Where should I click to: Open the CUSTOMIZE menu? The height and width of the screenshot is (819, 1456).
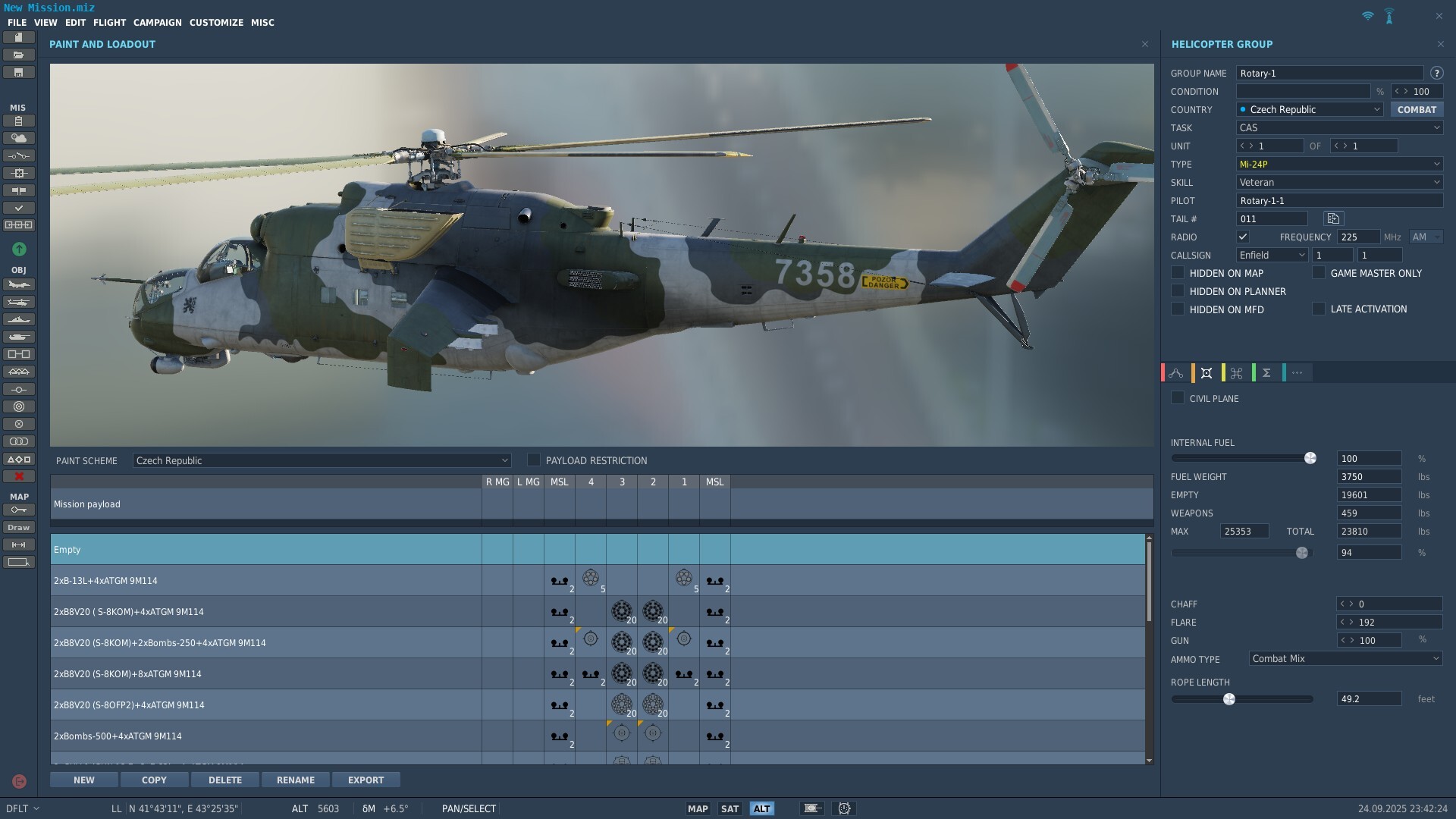[x=216, y=22]
